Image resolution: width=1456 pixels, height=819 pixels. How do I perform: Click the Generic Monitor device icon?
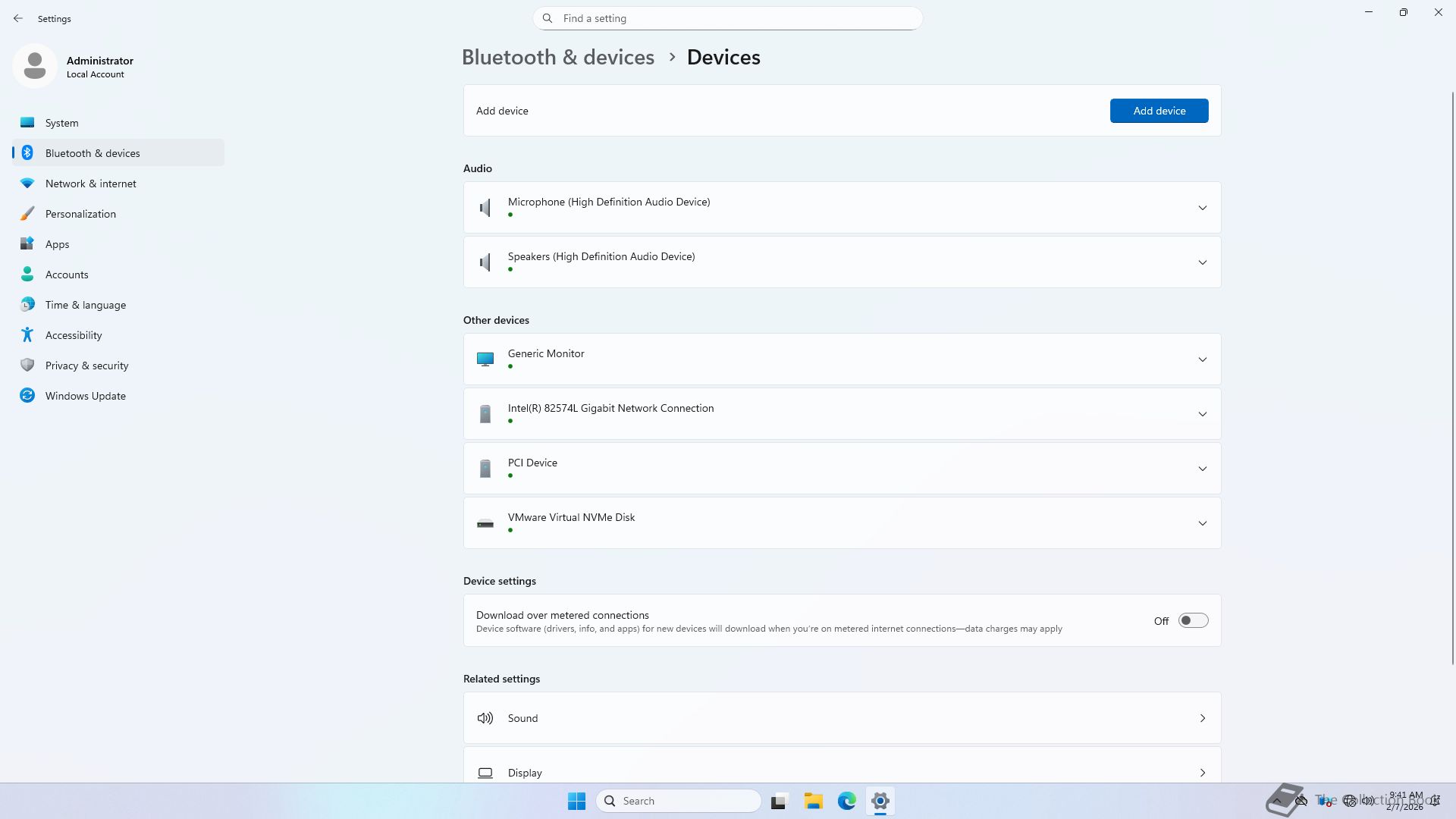tap(485, 359)
